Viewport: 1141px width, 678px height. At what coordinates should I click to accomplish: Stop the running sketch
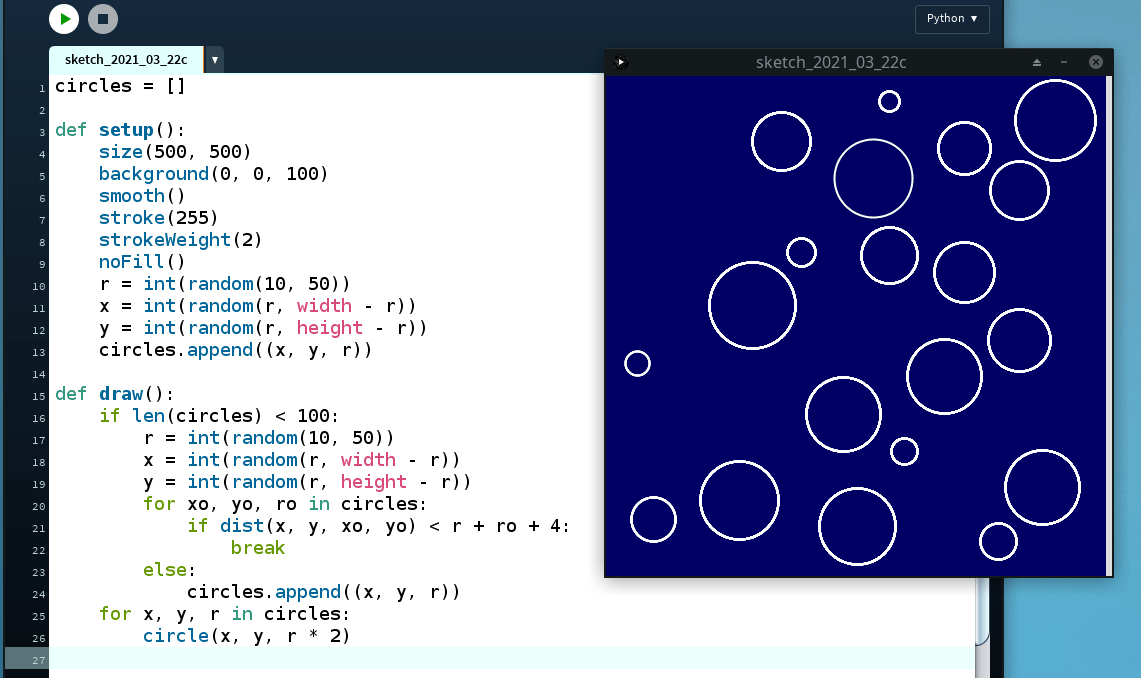click(103, 19)
